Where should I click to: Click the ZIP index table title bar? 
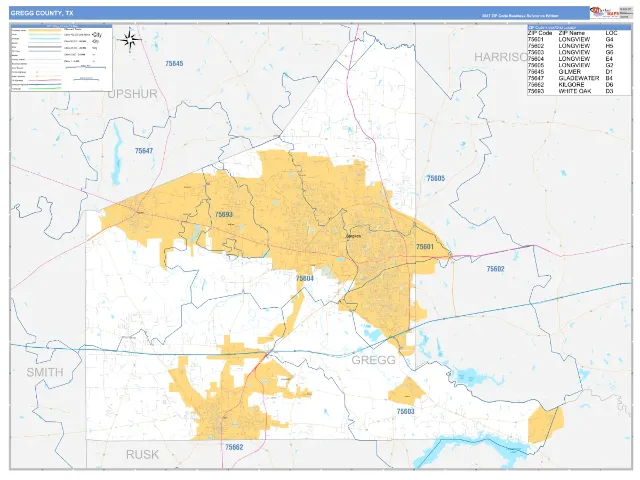tap(578, 27)
